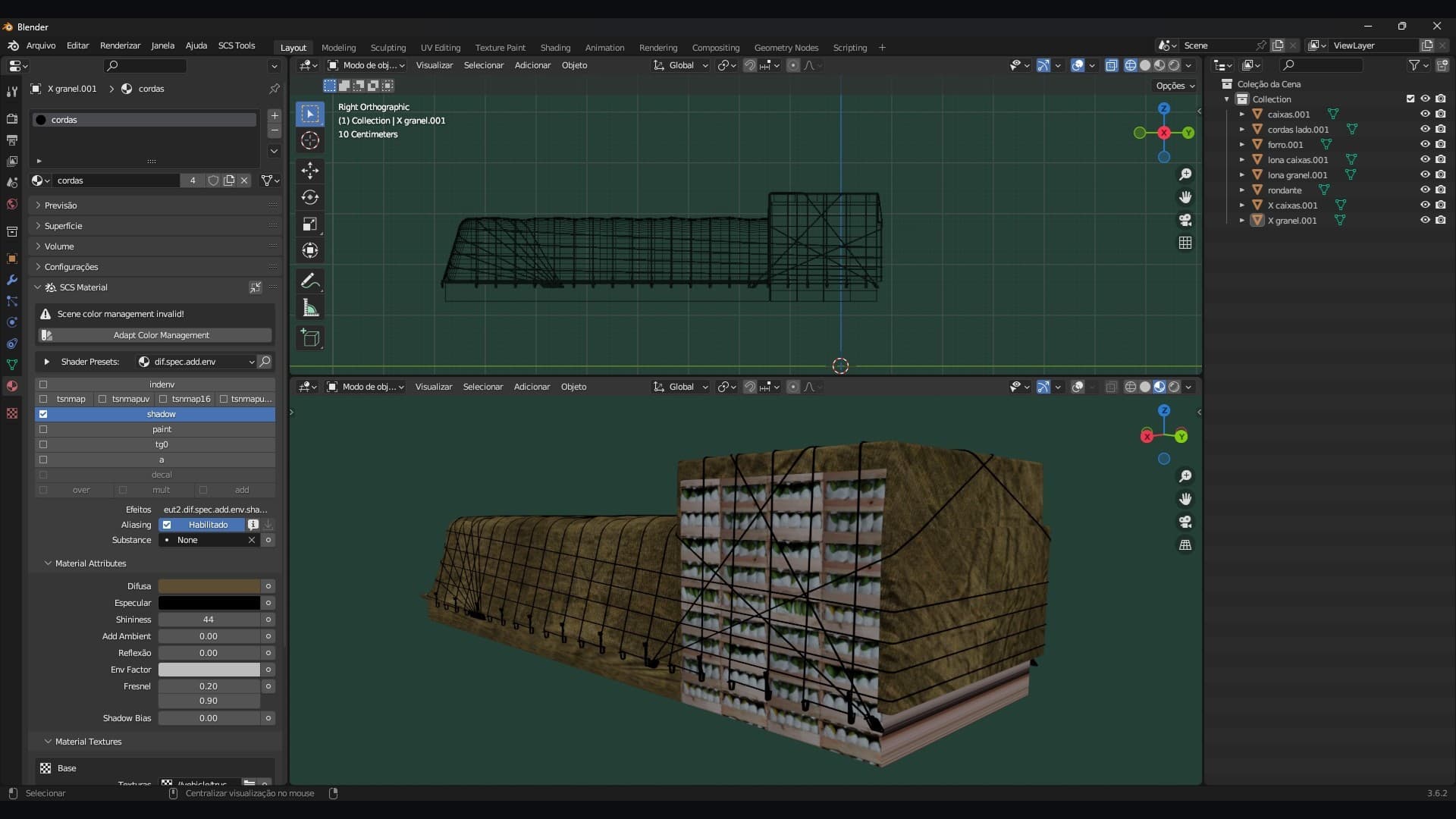1456x819 pixels.
Task: Select the Rotate tool in toolbar
Action: coord(310,197)
